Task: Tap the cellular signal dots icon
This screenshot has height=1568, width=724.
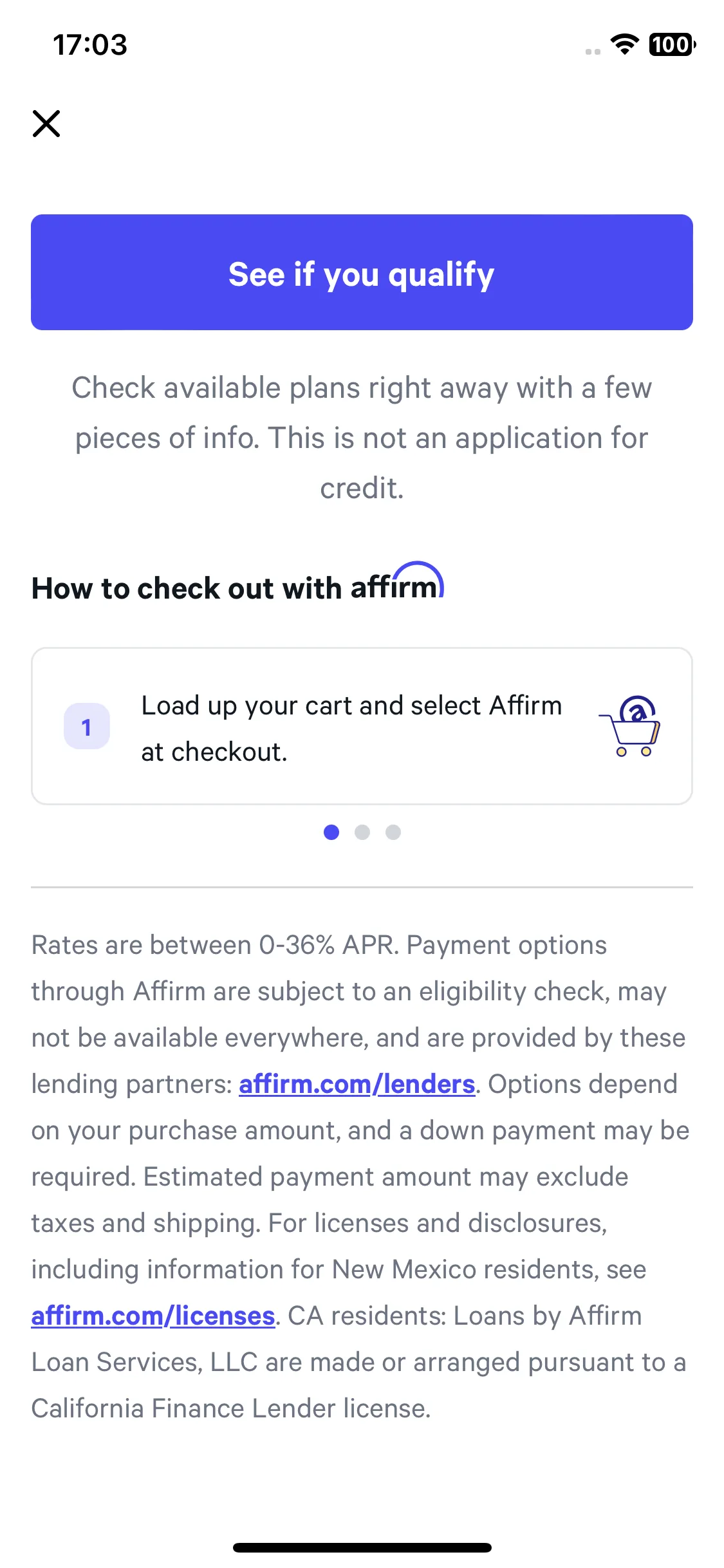Action: pos(593,51)
